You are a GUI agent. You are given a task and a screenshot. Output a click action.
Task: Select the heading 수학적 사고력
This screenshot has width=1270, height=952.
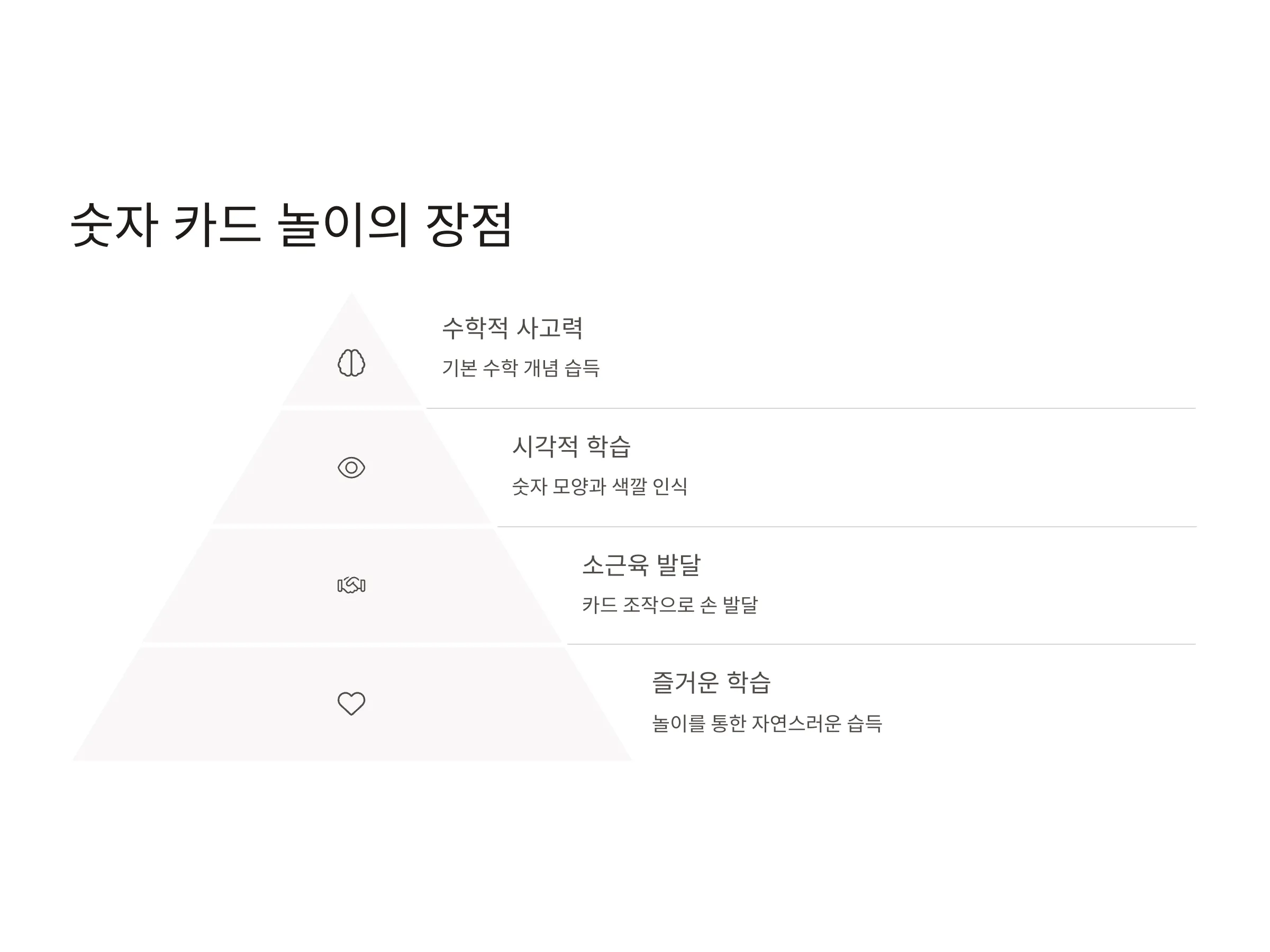[x=513, y=328]
